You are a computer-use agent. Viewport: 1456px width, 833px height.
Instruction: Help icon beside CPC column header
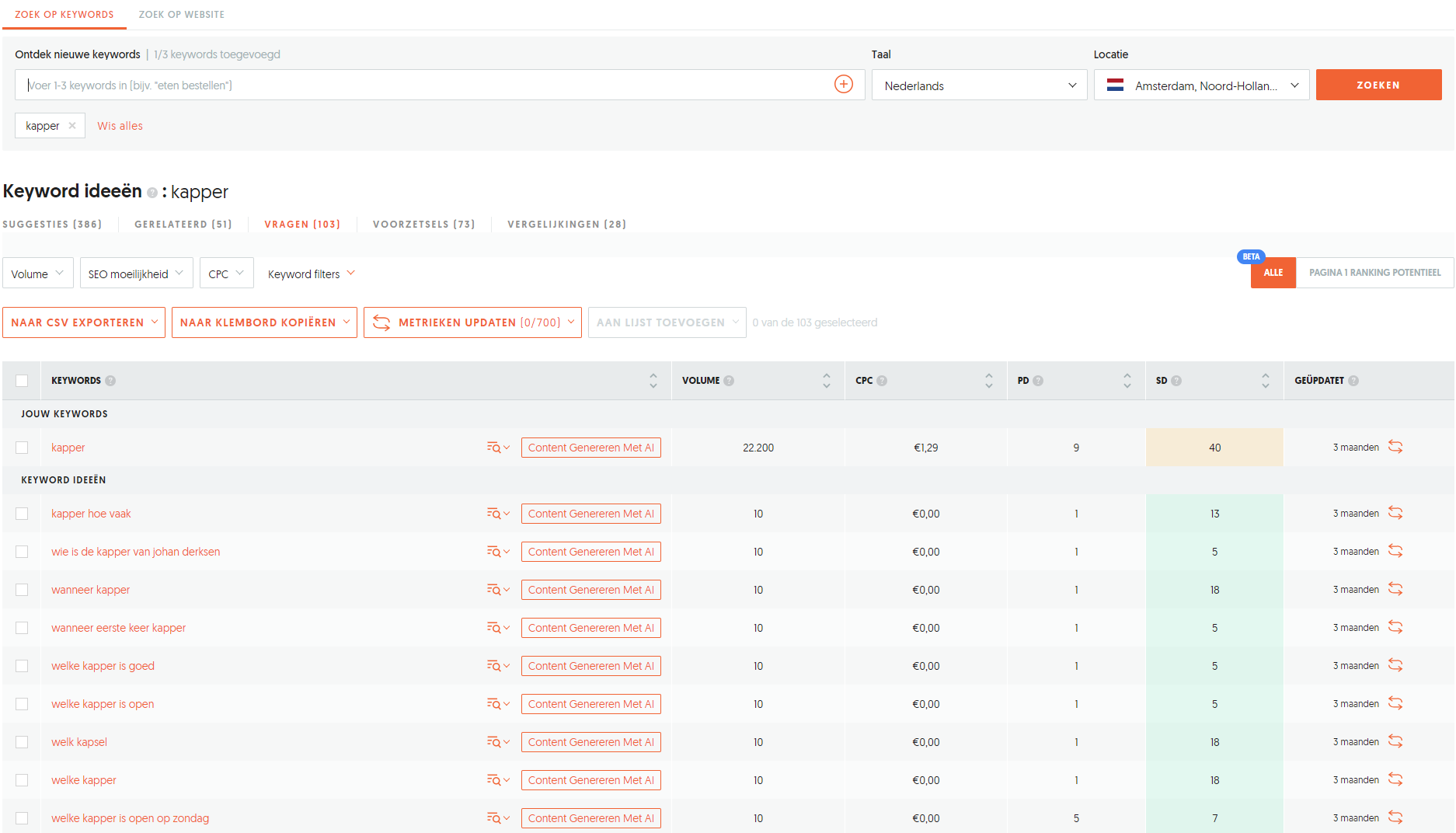click(882, 381)
